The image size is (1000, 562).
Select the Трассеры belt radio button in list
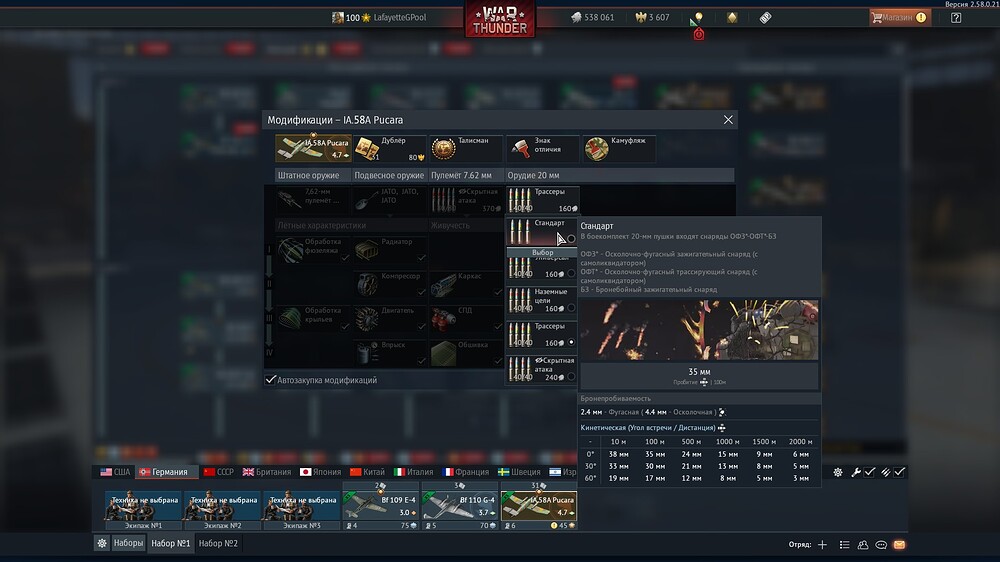pos(571,343)
